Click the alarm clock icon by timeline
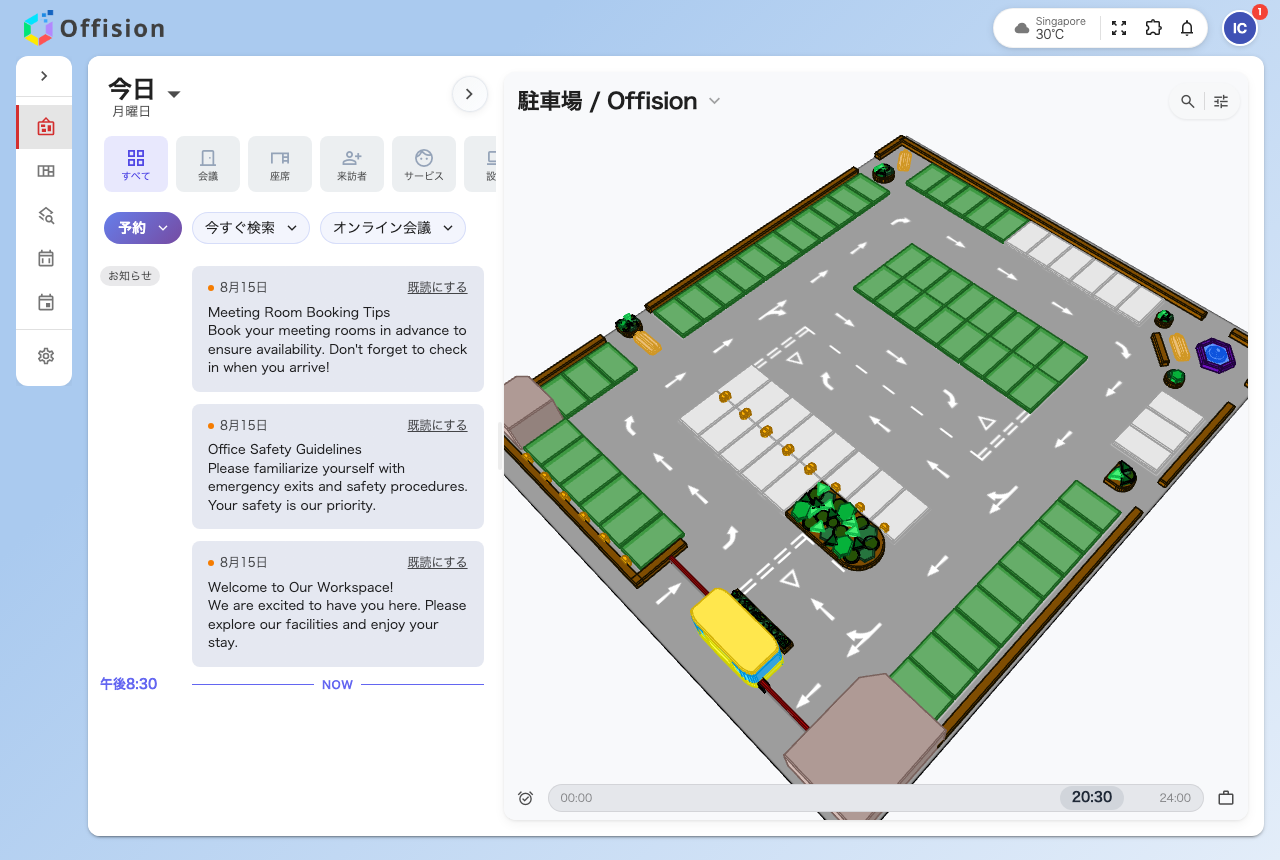Screen dimensions: 1280x860 point(526,798)
